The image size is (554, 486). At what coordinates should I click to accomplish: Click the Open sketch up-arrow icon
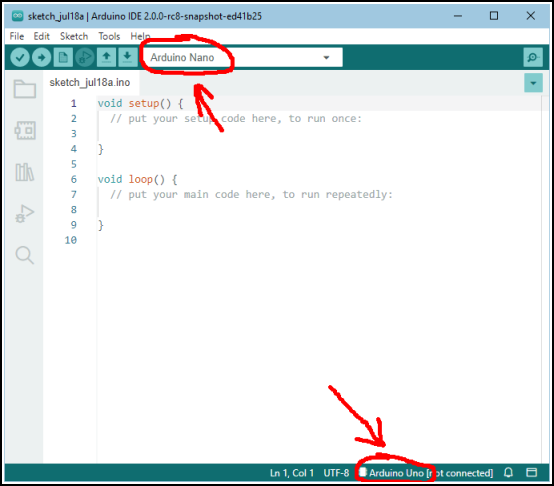[106, 57]
